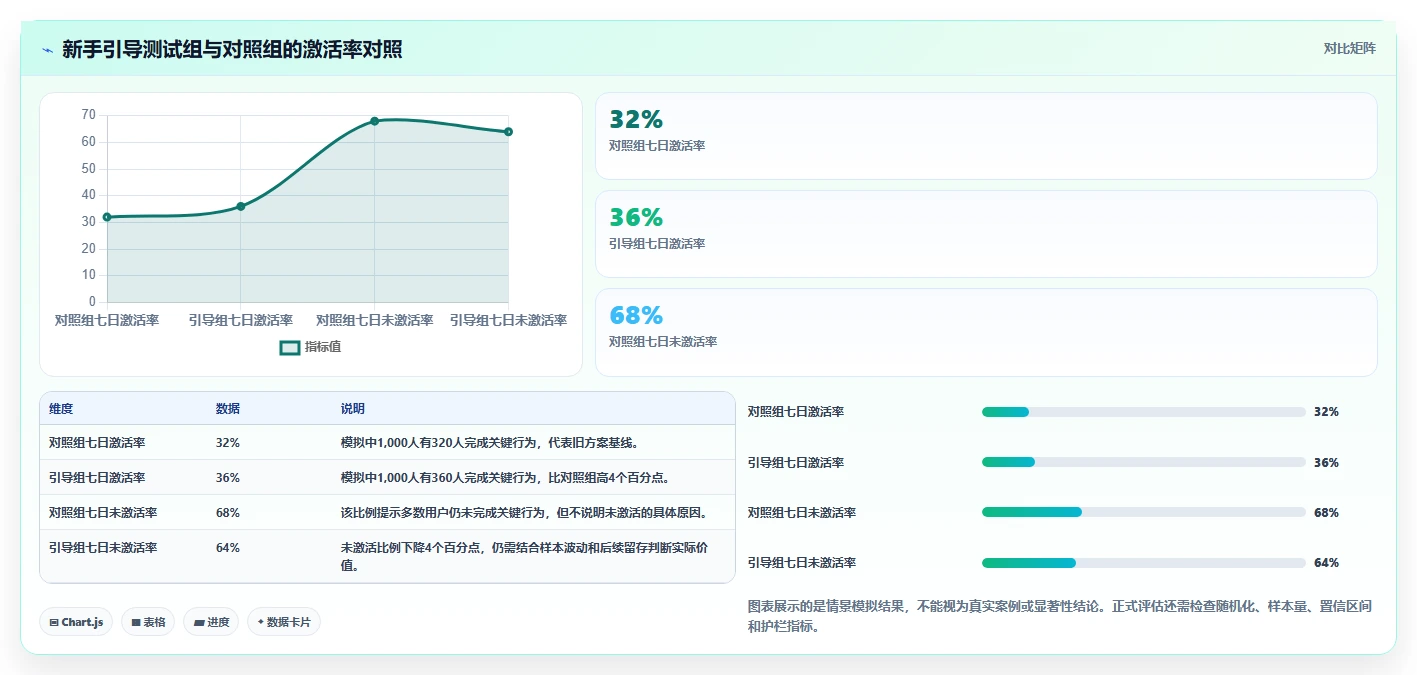Image resolution: width=1417 pixels, height=675 pixels.
Task: Click the description starting 未激活比例下降4个百分点
Action: (526, 557)
